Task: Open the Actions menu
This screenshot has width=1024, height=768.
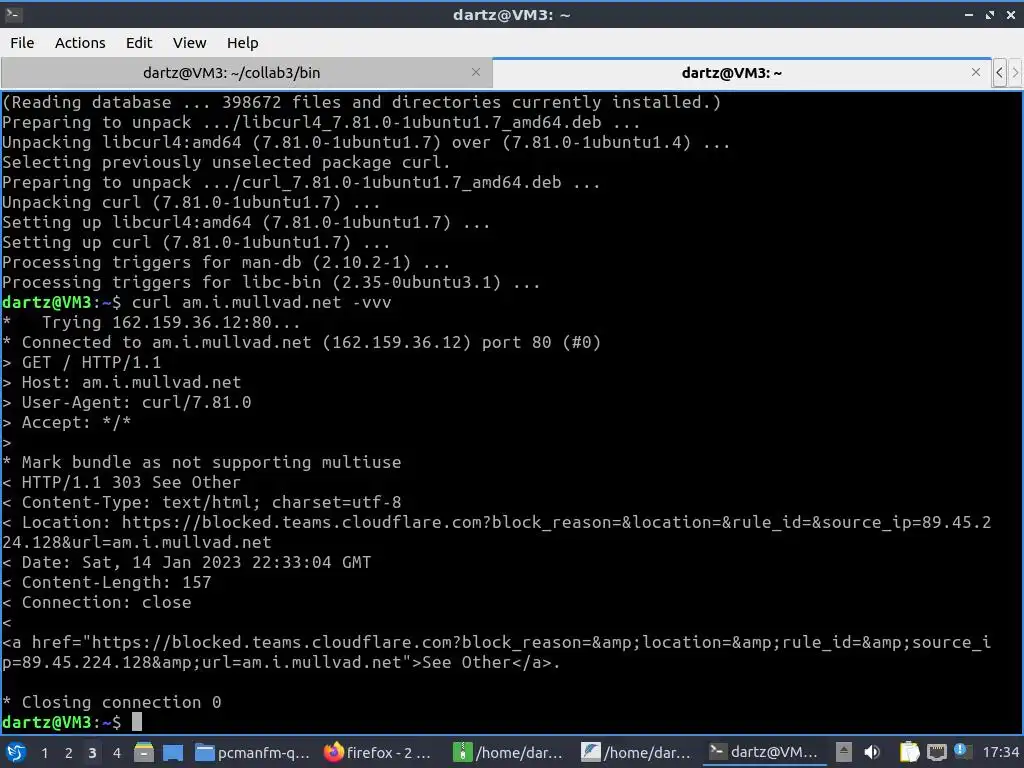Action: [x=80, y=43]
